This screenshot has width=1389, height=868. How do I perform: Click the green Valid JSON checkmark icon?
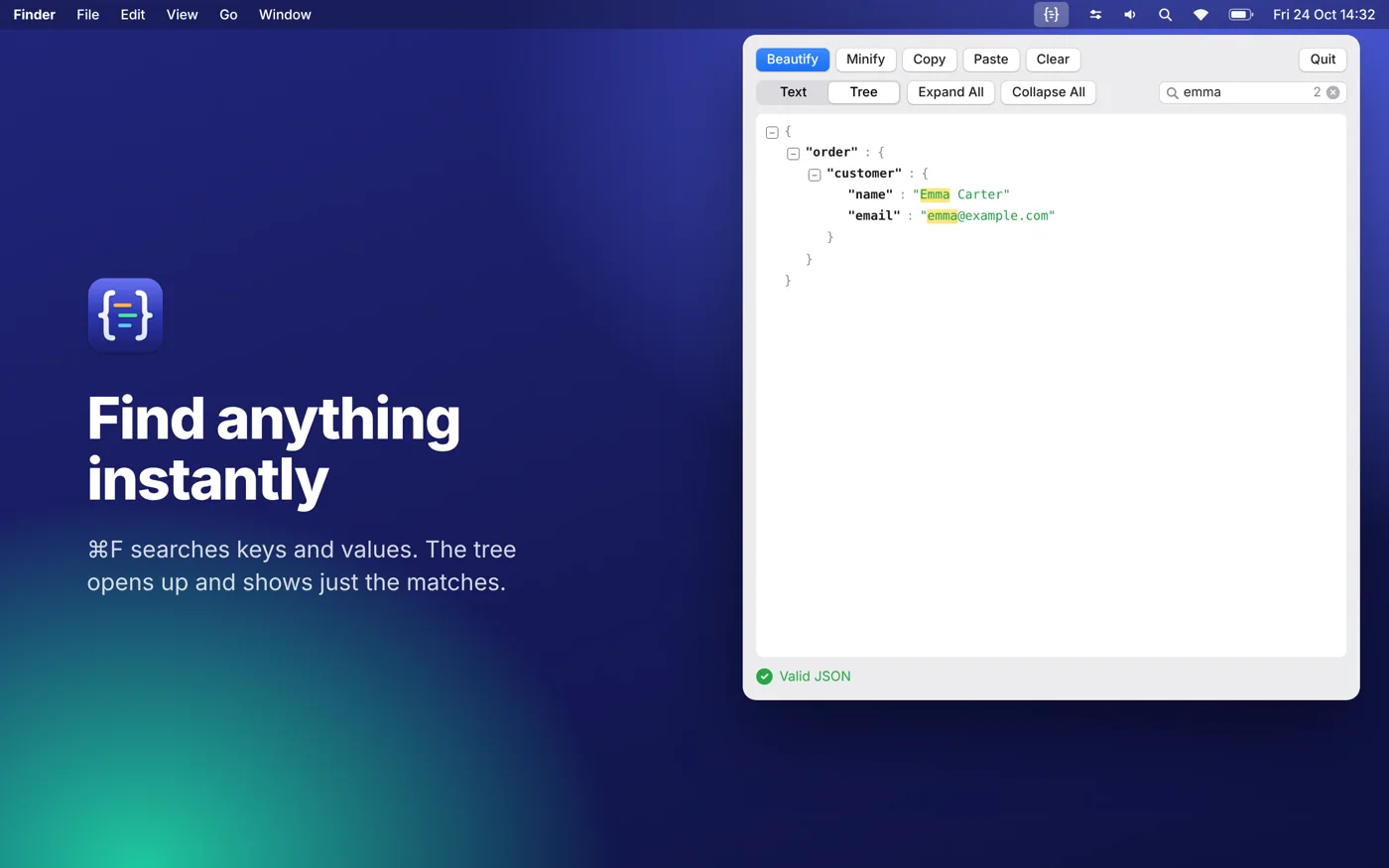[764, 677]
